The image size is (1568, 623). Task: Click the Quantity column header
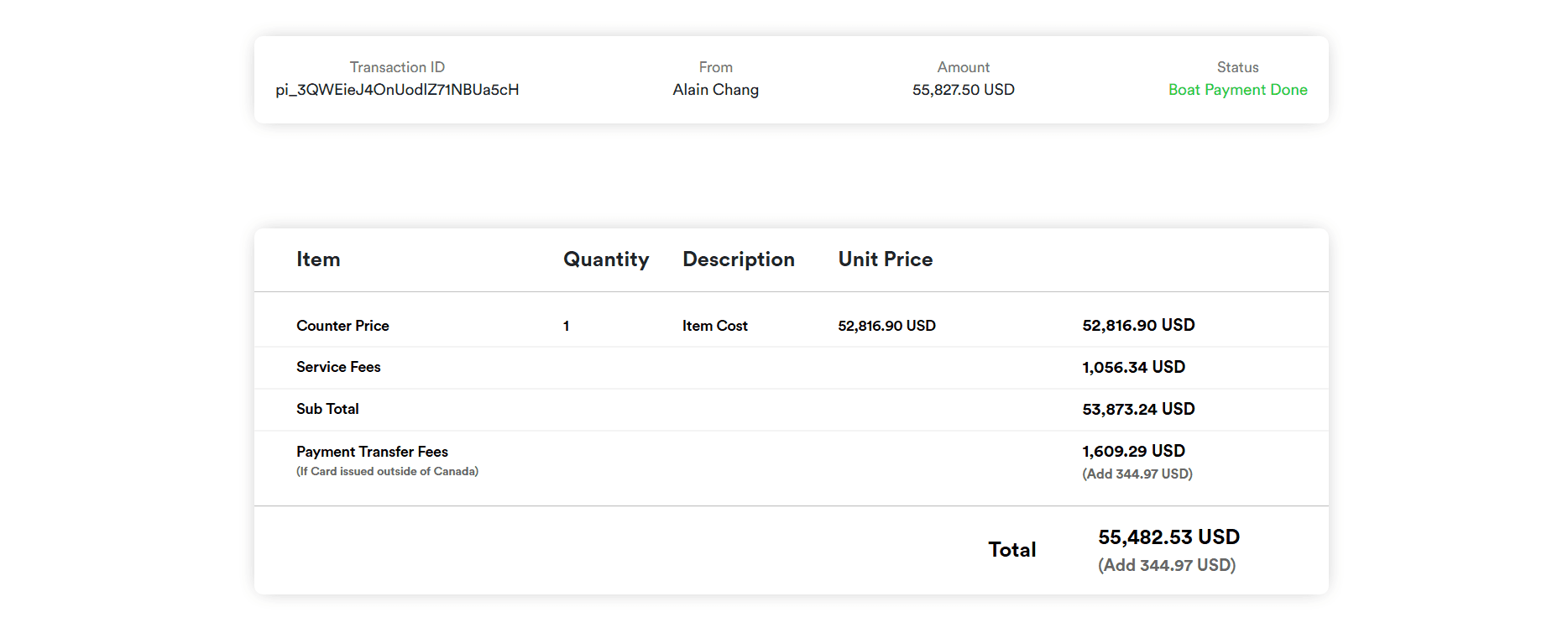pos(605,259)
